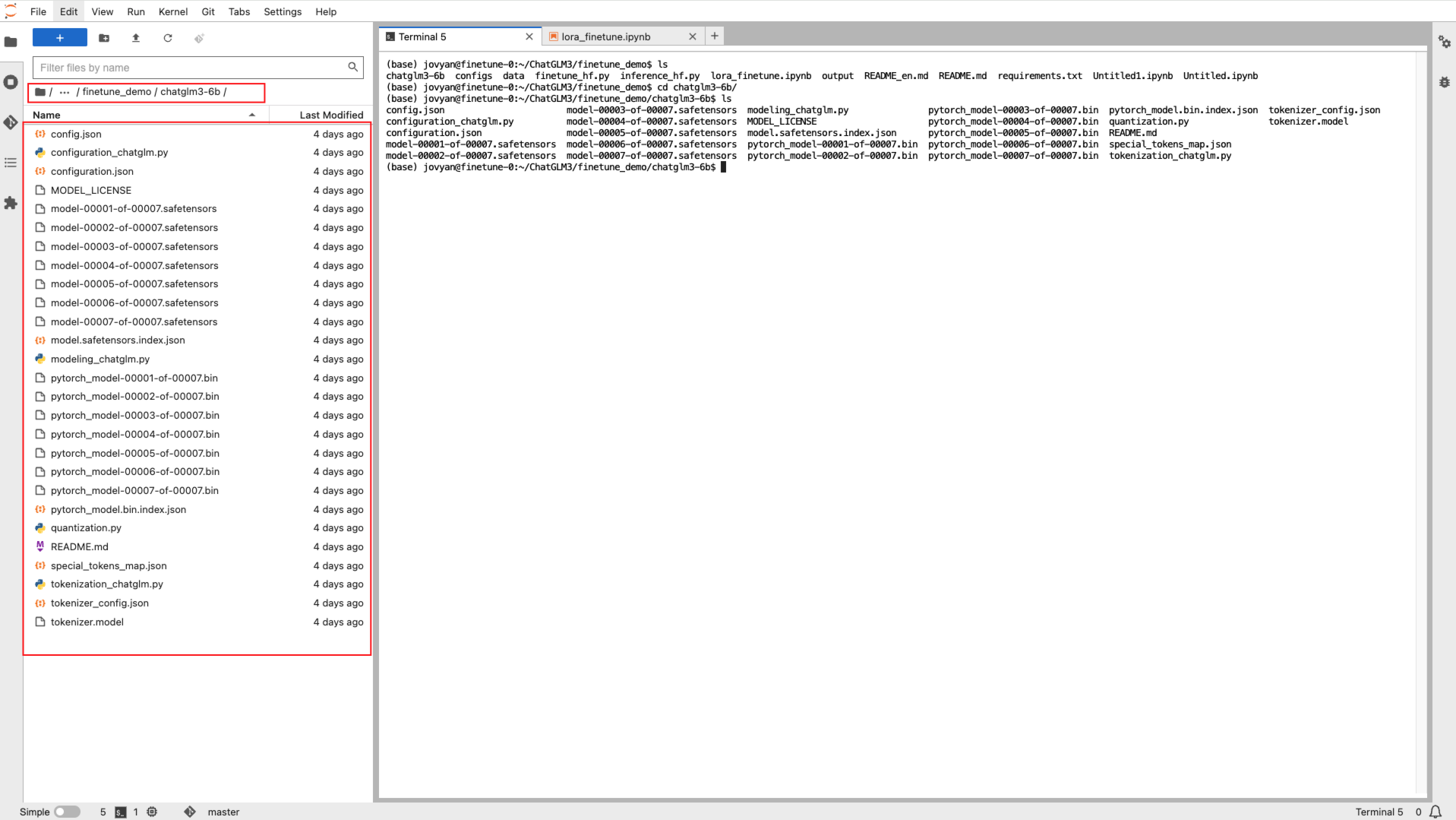Click the notification bell in status bar
The image size is (1456, 820).
(x=1435, y=812)
